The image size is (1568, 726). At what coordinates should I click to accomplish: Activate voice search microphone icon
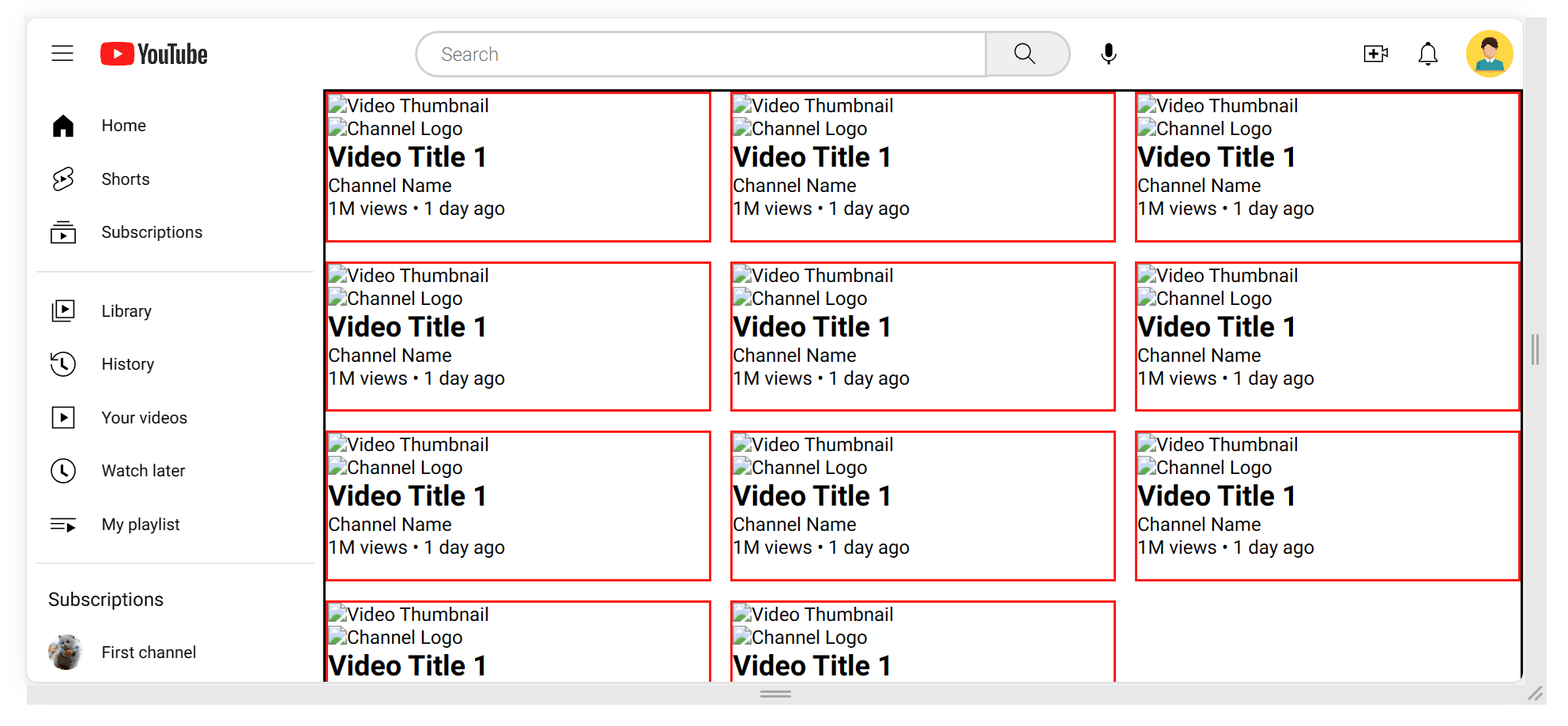1108,54
